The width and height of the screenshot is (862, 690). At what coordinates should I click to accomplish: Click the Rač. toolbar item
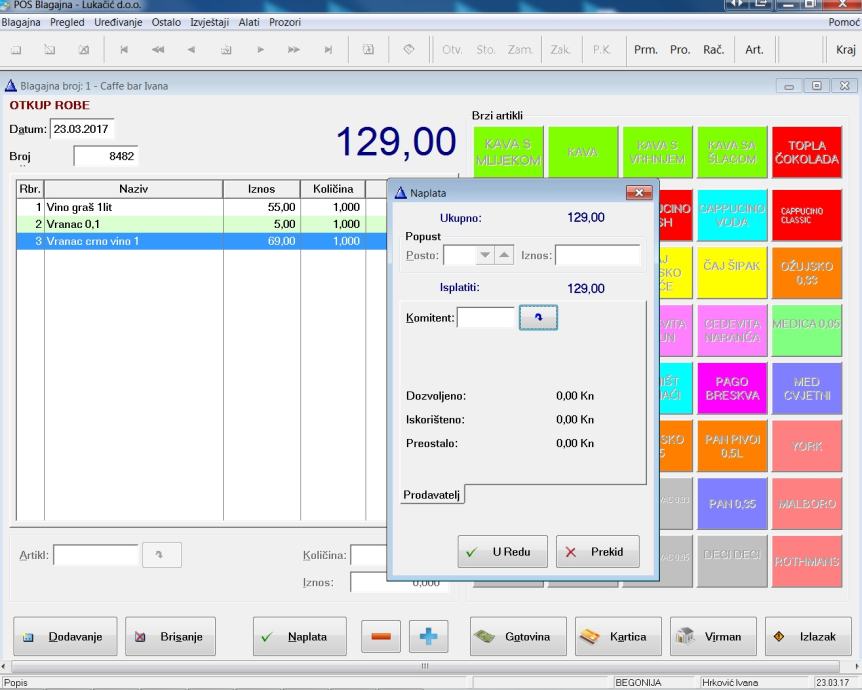[x=713, y=49]
